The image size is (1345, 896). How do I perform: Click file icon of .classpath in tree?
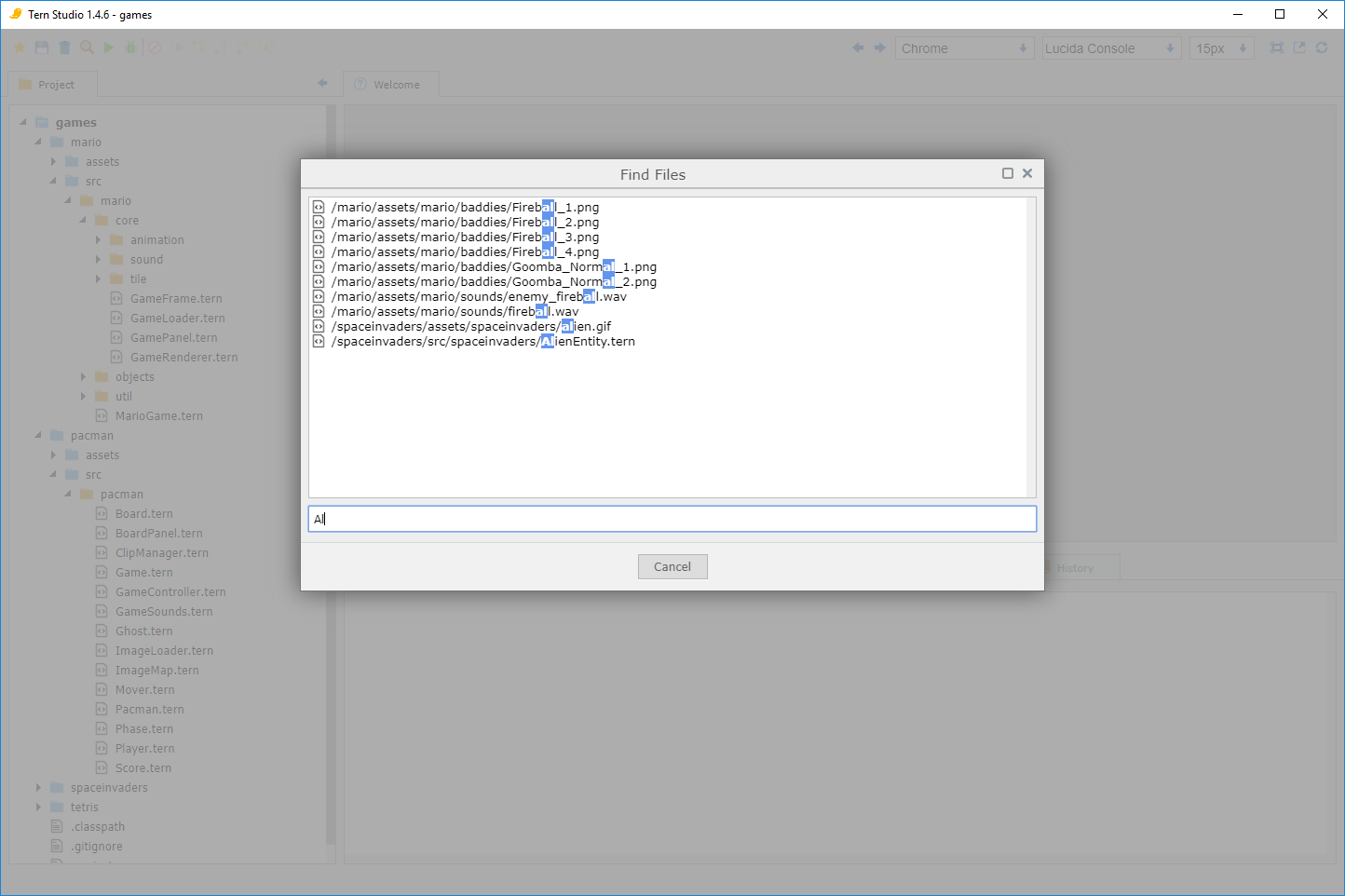[x=57, y=826]
